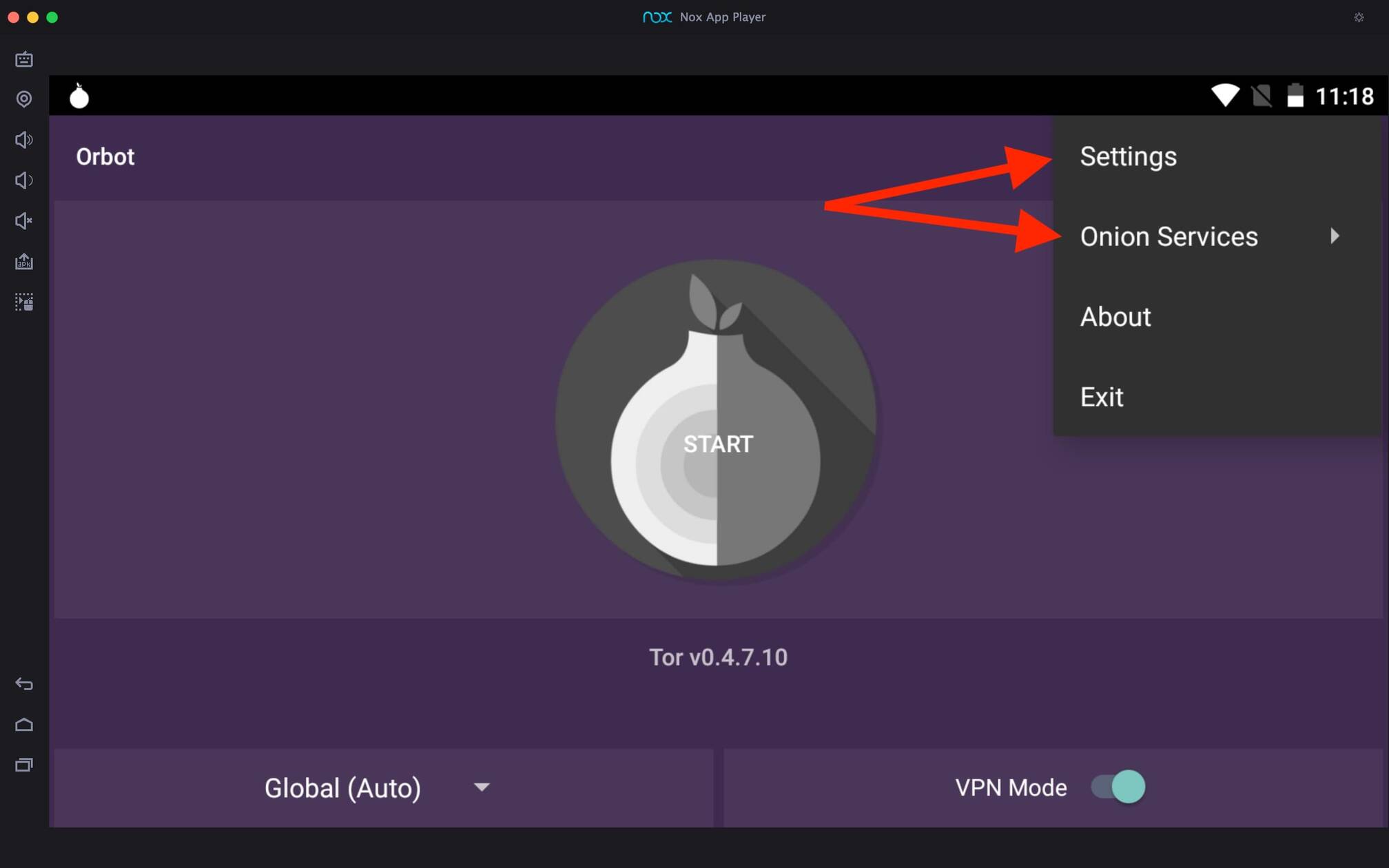
Task: Open the Nox settings gear menu
Action: click(1358, 17)
